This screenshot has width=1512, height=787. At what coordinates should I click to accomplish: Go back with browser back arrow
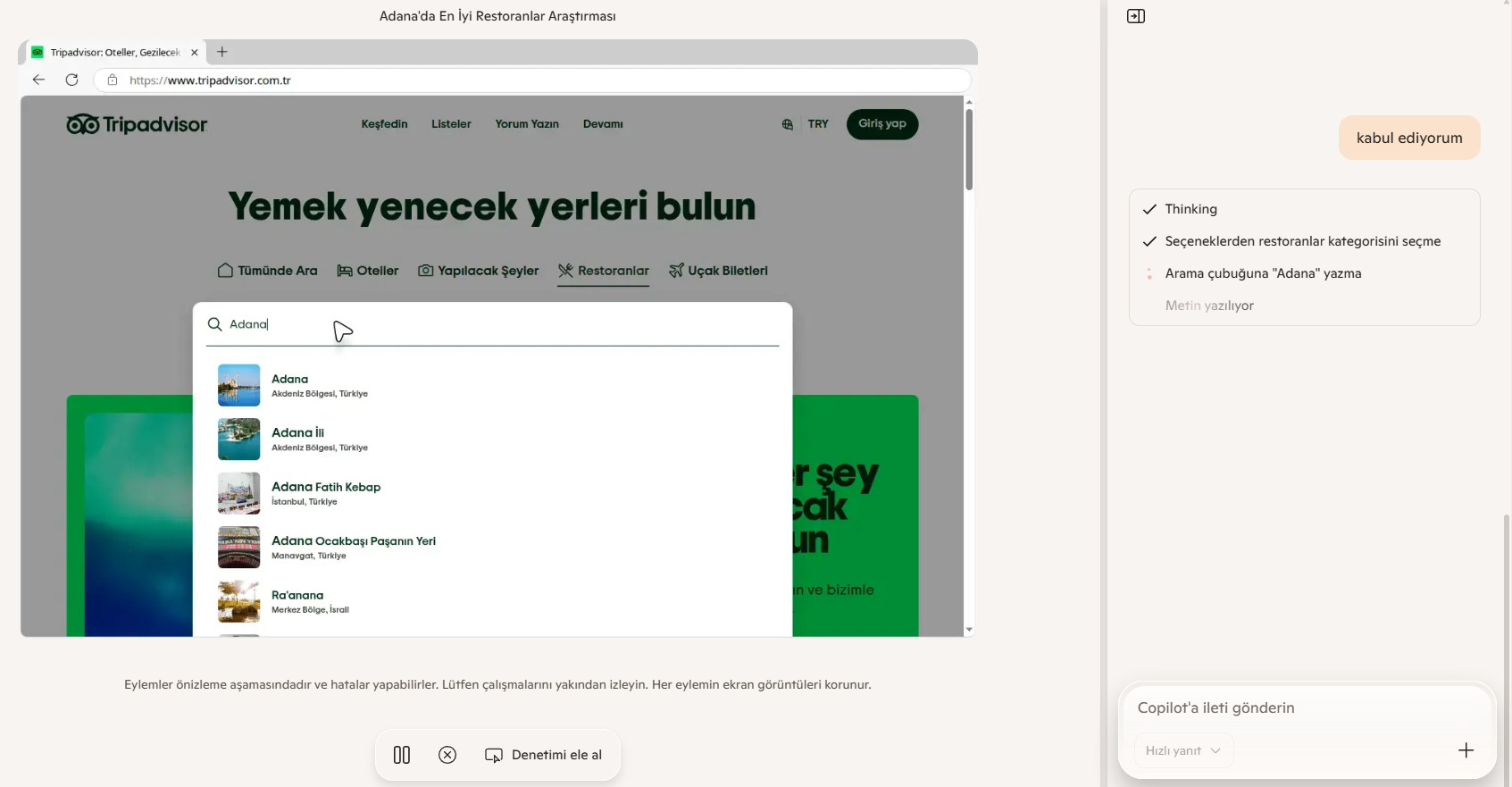point(38,80)
